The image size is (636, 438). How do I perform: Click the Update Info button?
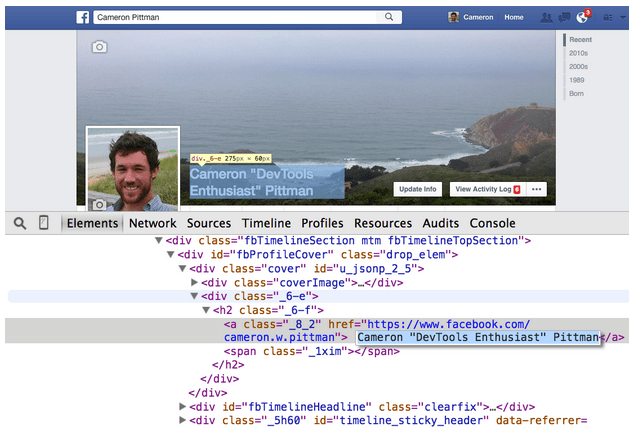tap(418, 189)
